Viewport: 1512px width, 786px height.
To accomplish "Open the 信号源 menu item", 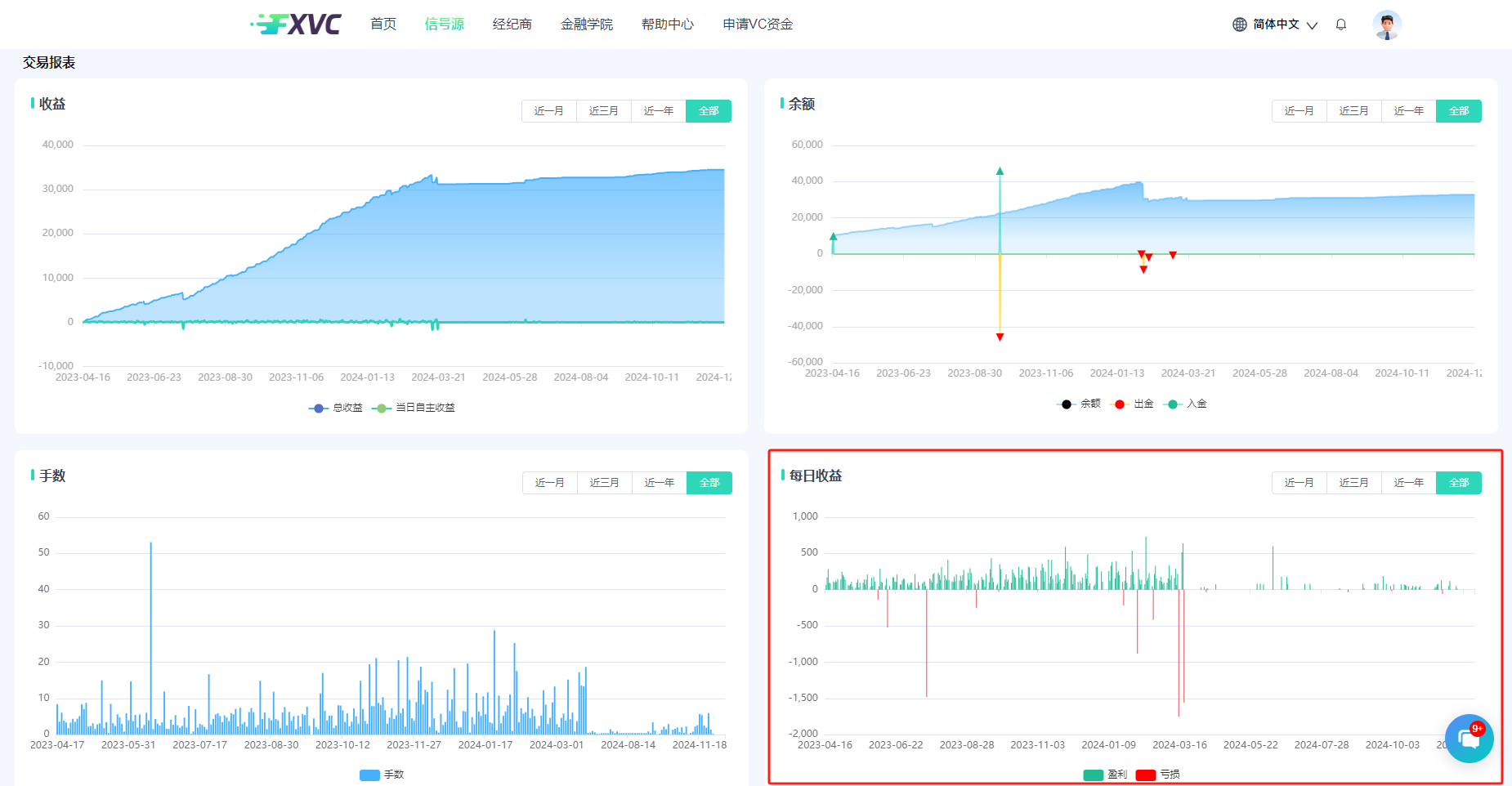I will [444, 25].
